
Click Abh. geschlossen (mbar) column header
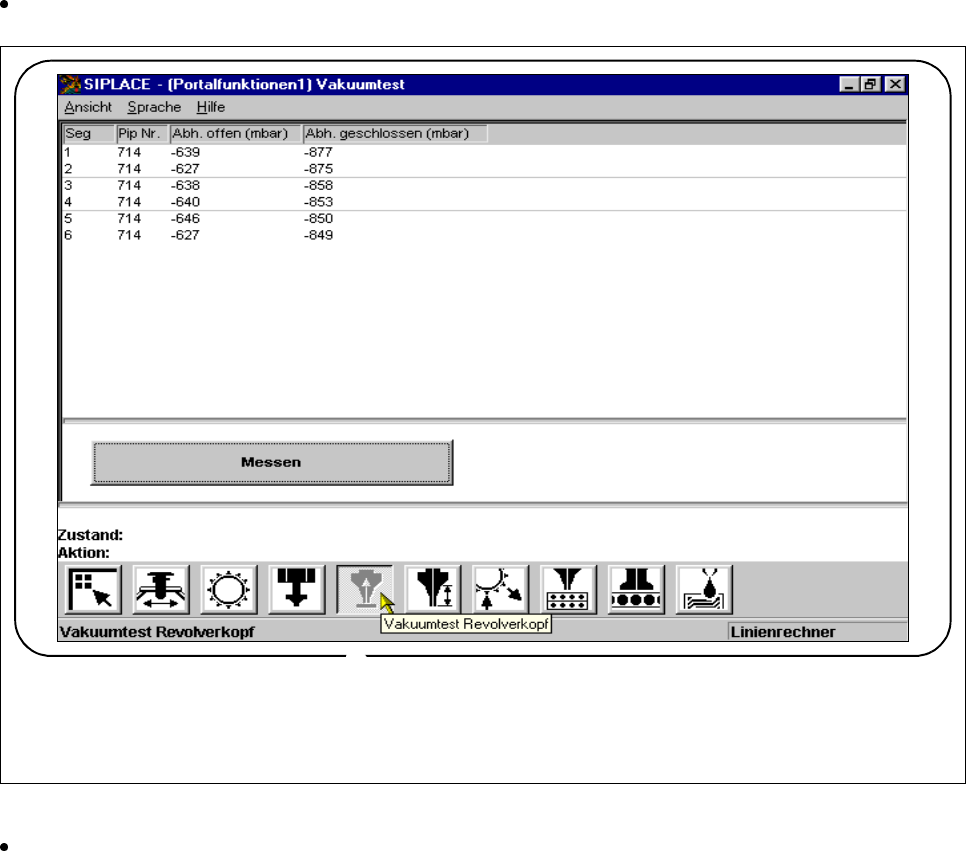pyautogui.click(x=394, y=134)
